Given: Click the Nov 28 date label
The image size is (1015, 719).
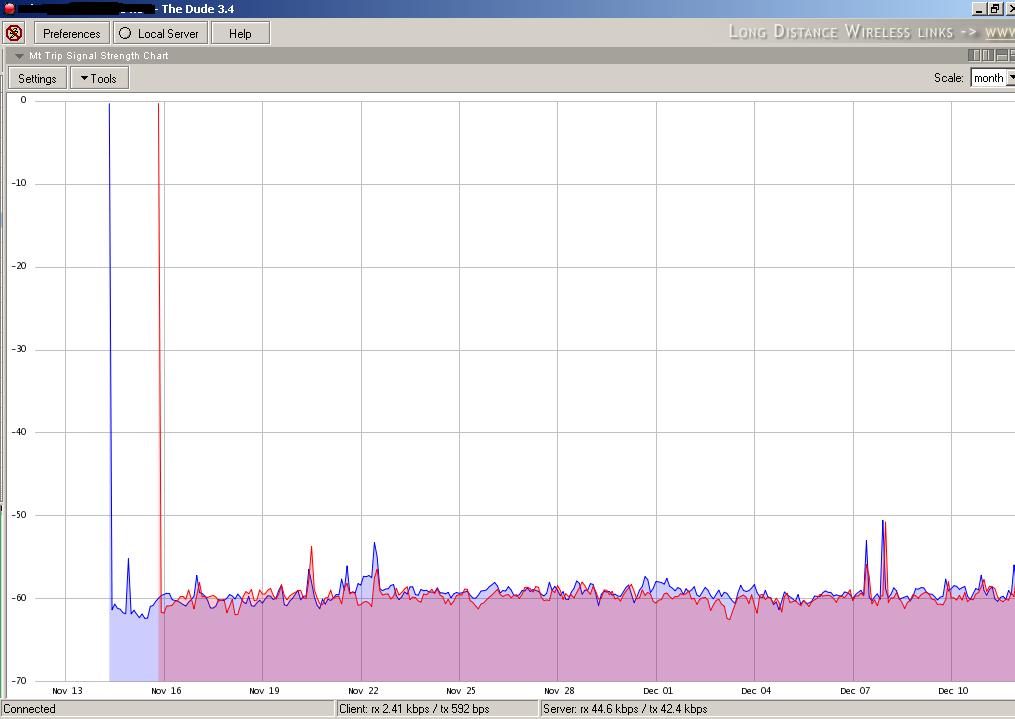Looking at the screenshot, I should point(559,691).
